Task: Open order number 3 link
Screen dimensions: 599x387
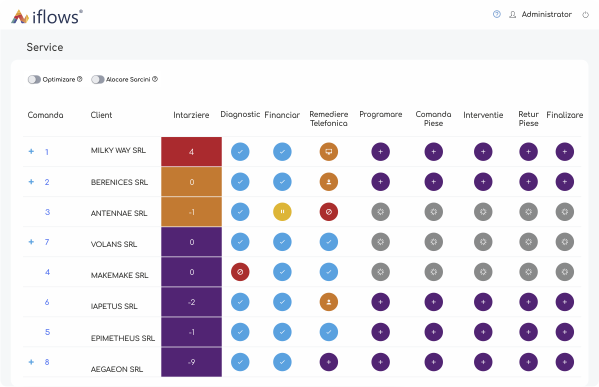Action: click(47, 212)
